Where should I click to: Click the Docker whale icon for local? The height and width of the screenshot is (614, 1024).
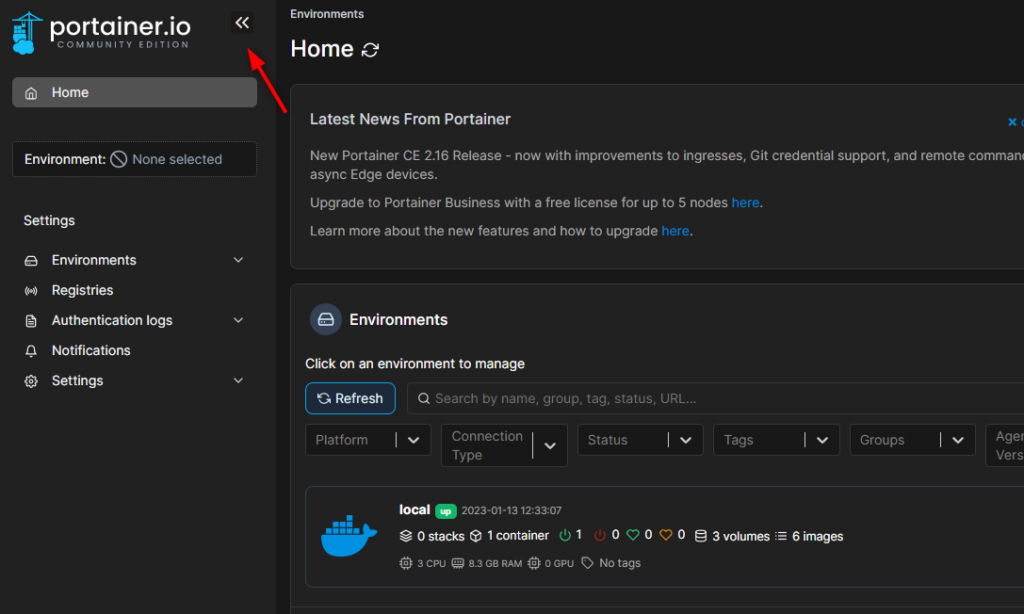click(x=349, y=536)
